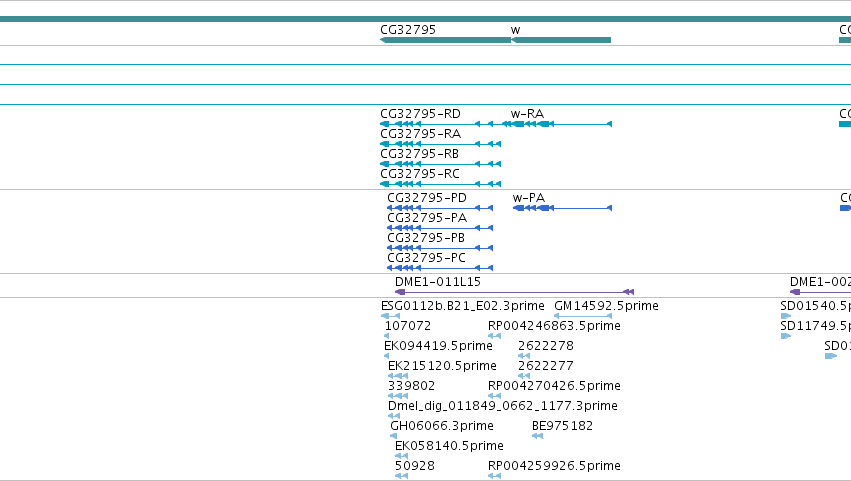Select the CG32795-RC transcript label
The image size is (851, 481).
[x=420, y=174]
